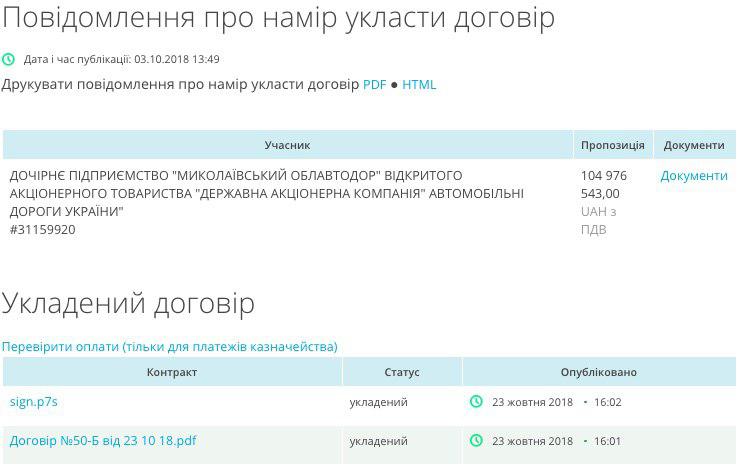The width and height of the screenshot is (738, 468).
Task: Click the Опубліковано column header
Action: click(598, 372)
